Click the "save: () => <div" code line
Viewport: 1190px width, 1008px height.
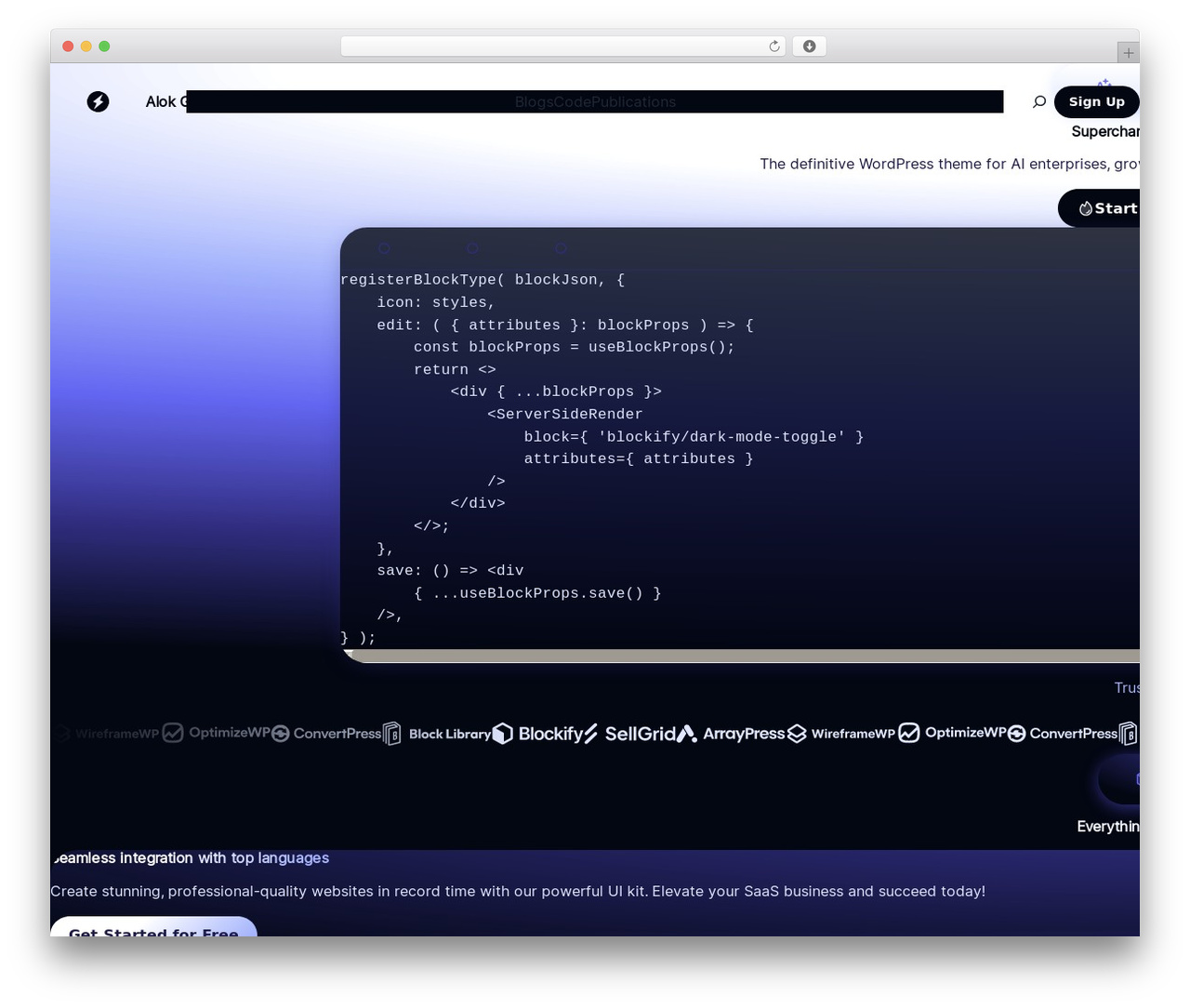(450, 570)
